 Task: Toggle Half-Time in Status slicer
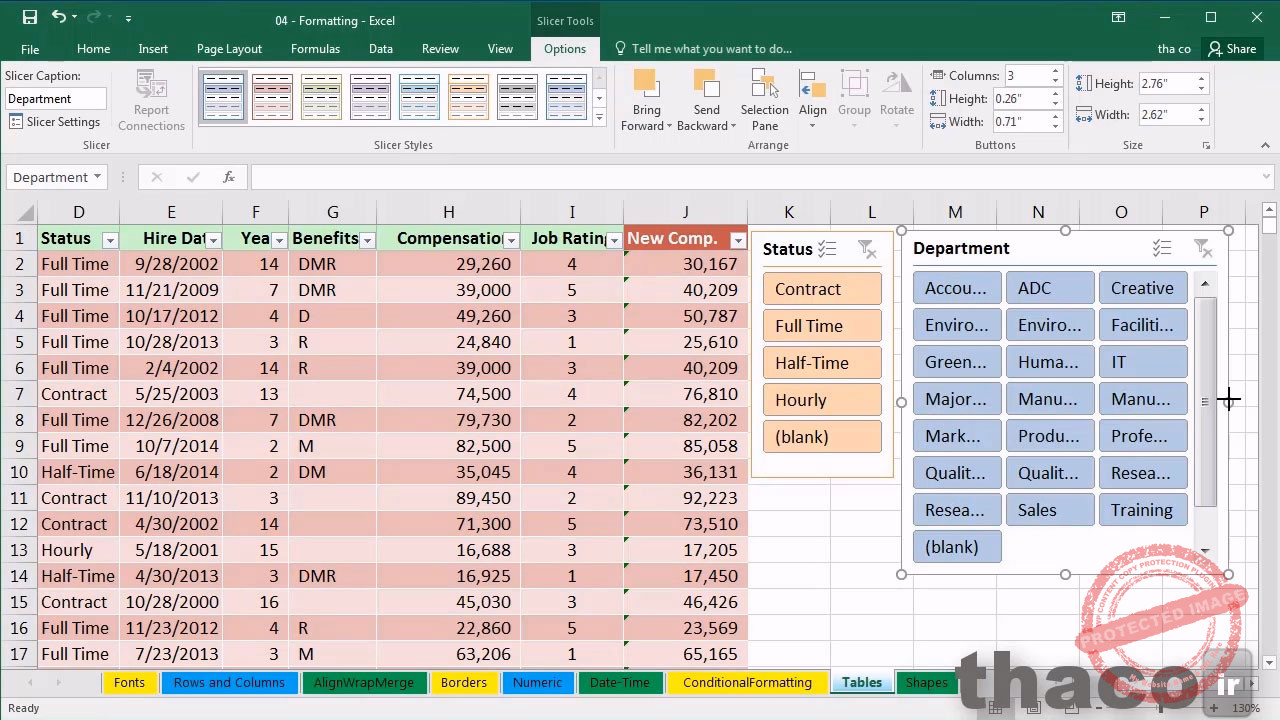[822, 363]
